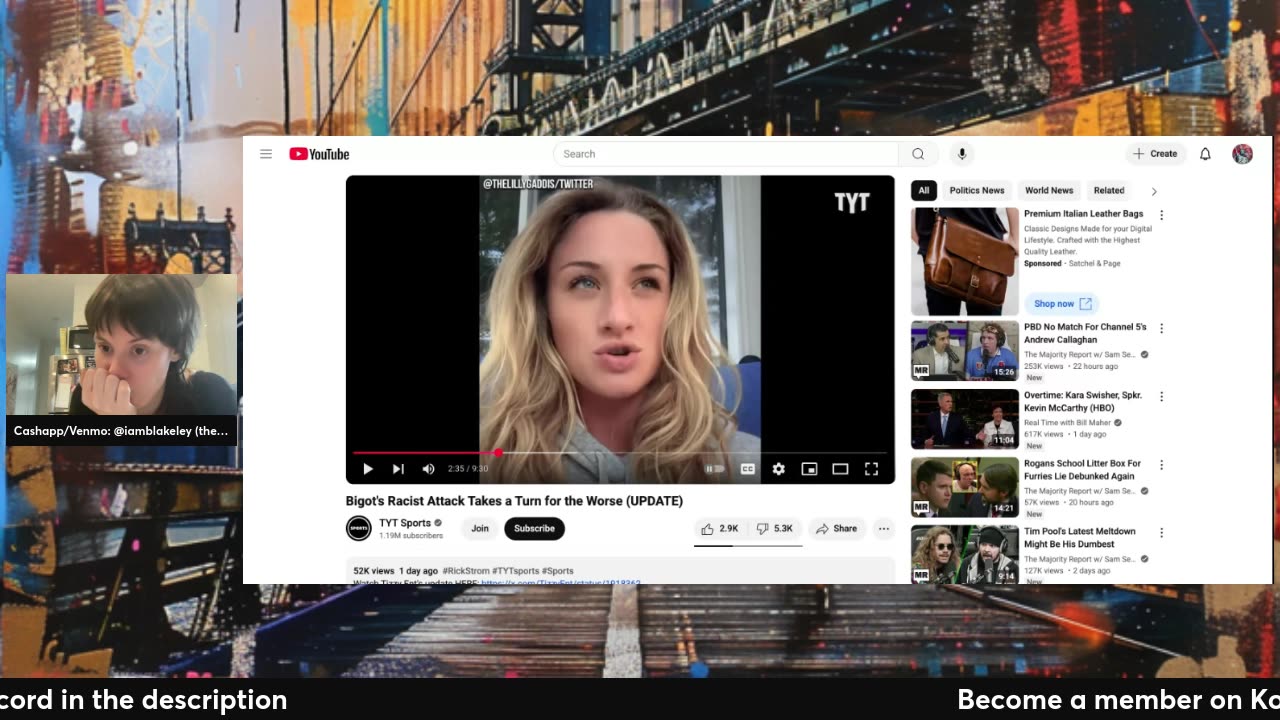Toggle closed captions
Screen dimensions: 1280x720
tap(747, 469)
